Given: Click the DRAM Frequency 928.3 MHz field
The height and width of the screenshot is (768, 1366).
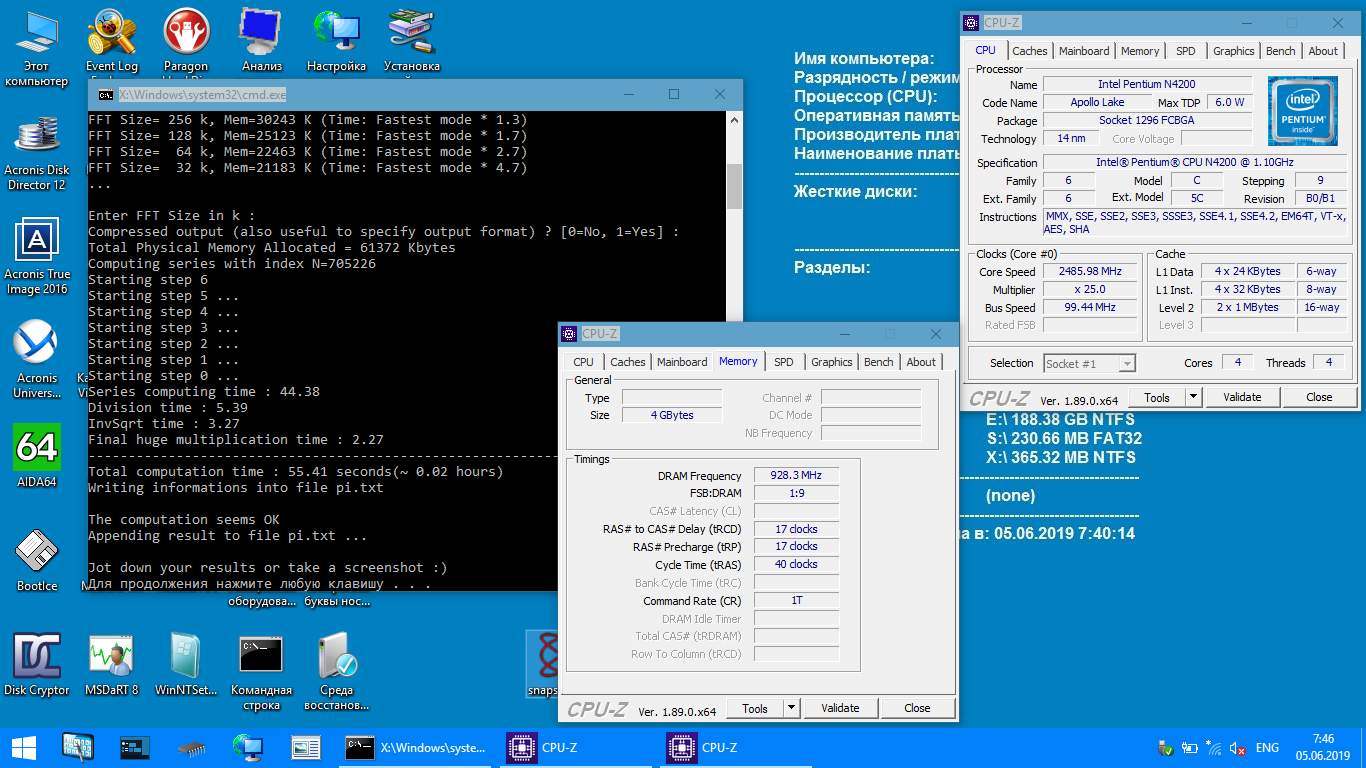Looking at the screenshot, I should [796, 476].
